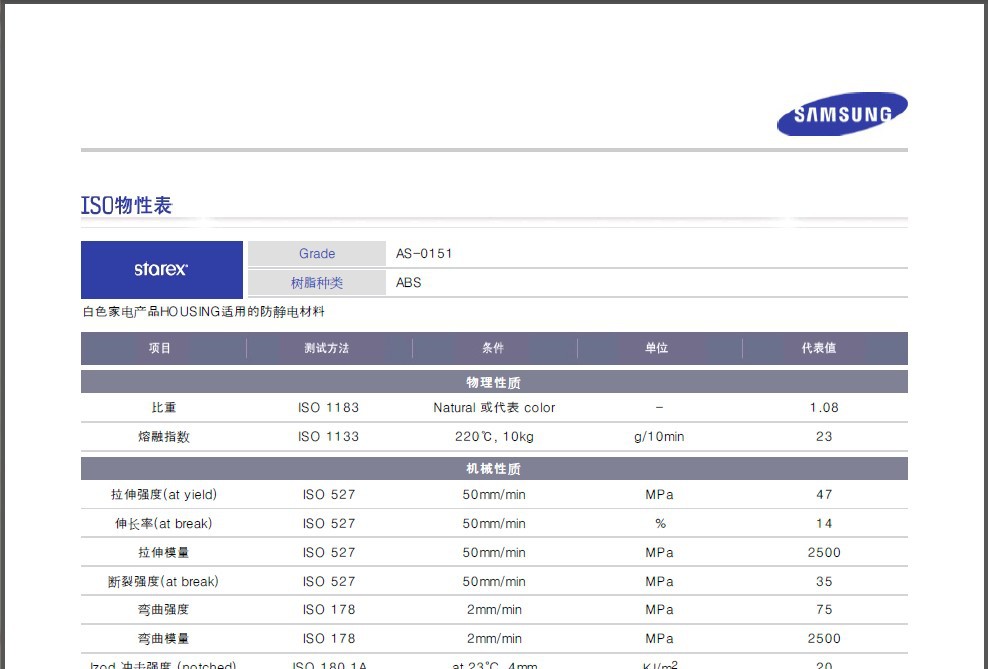The image size is (988, 669).
Task: Click the 白色家电产品 description line
Action: 203,312
